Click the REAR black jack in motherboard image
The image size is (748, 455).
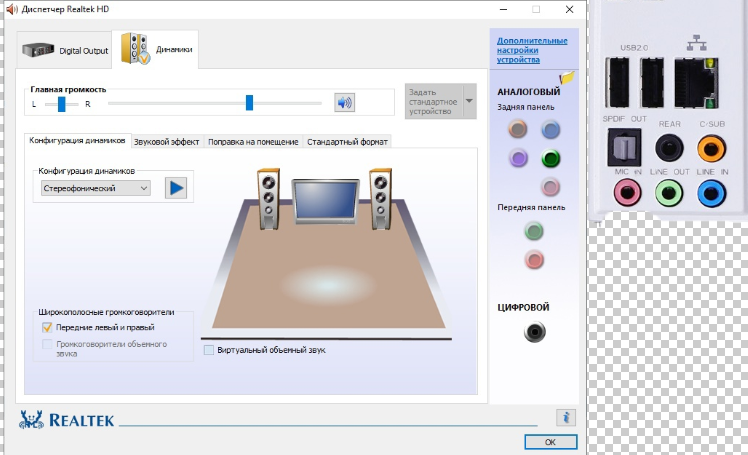pos(669,148)
